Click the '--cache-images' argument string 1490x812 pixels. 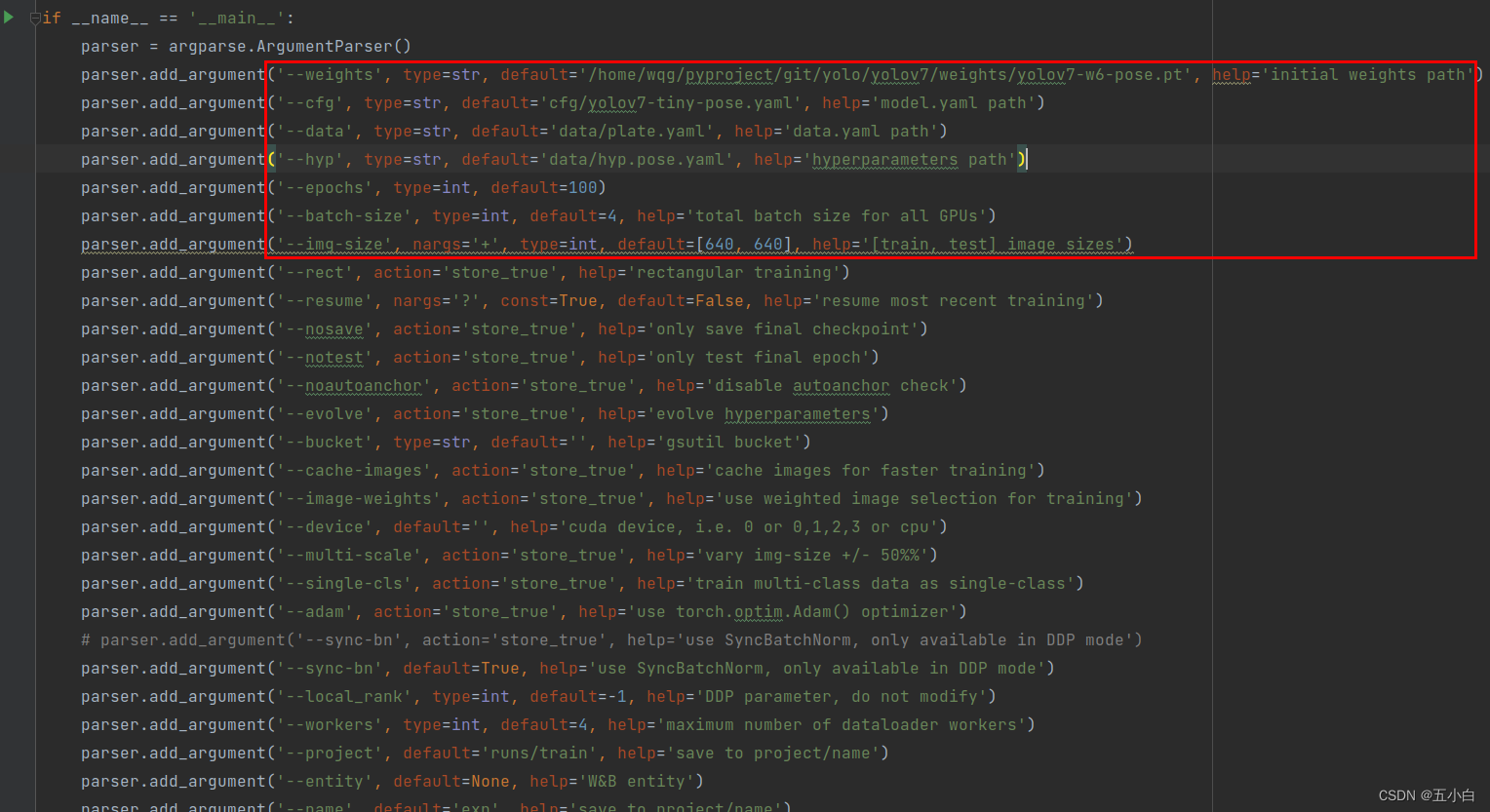[x=354, y=471]
